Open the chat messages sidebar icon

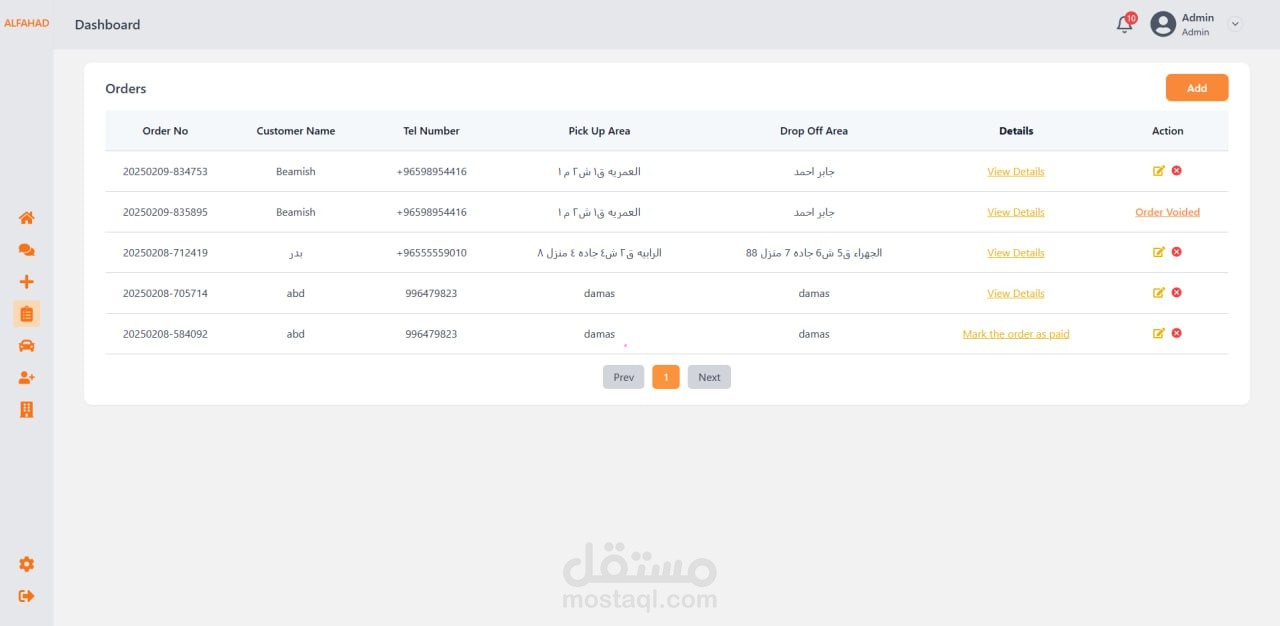(27, 250)
